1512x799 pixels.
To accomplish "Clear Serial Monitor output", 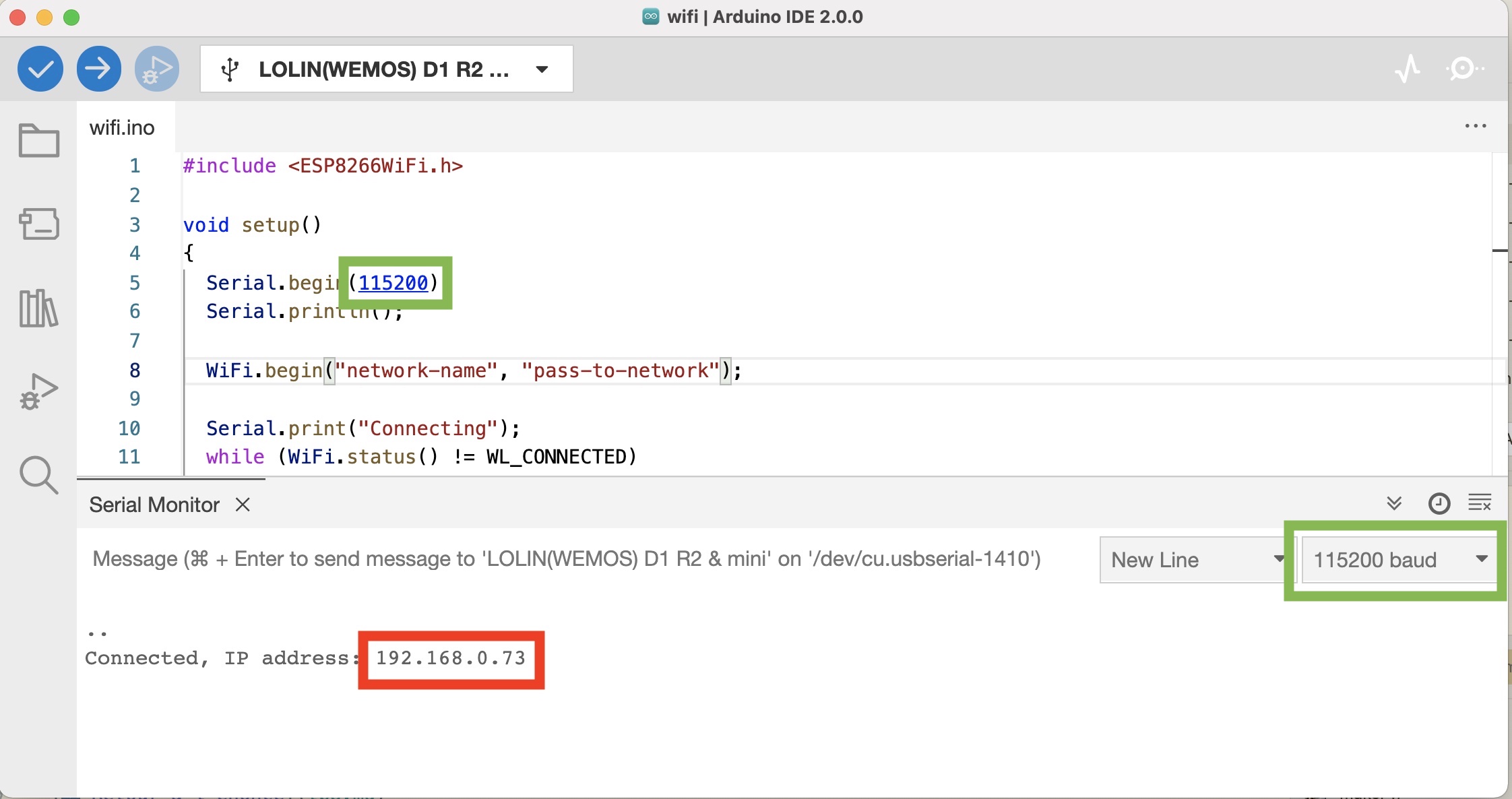I will (x=1480, y=503).
